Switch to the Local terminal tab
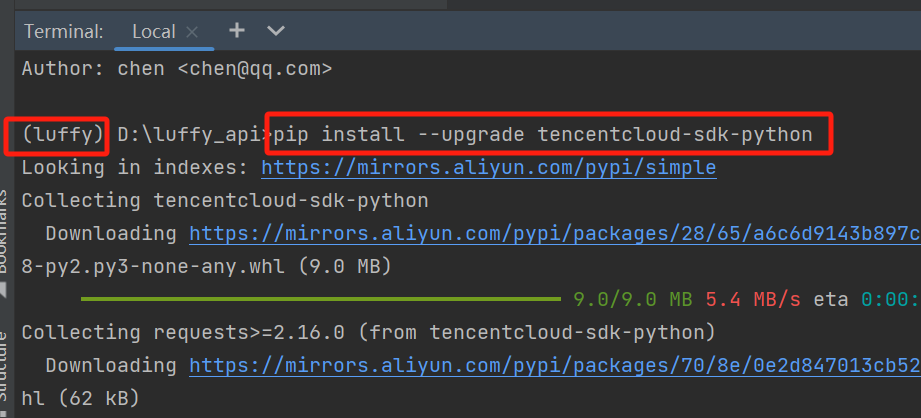This screenshot has width=921, height=418. click(x=154, y=32)
